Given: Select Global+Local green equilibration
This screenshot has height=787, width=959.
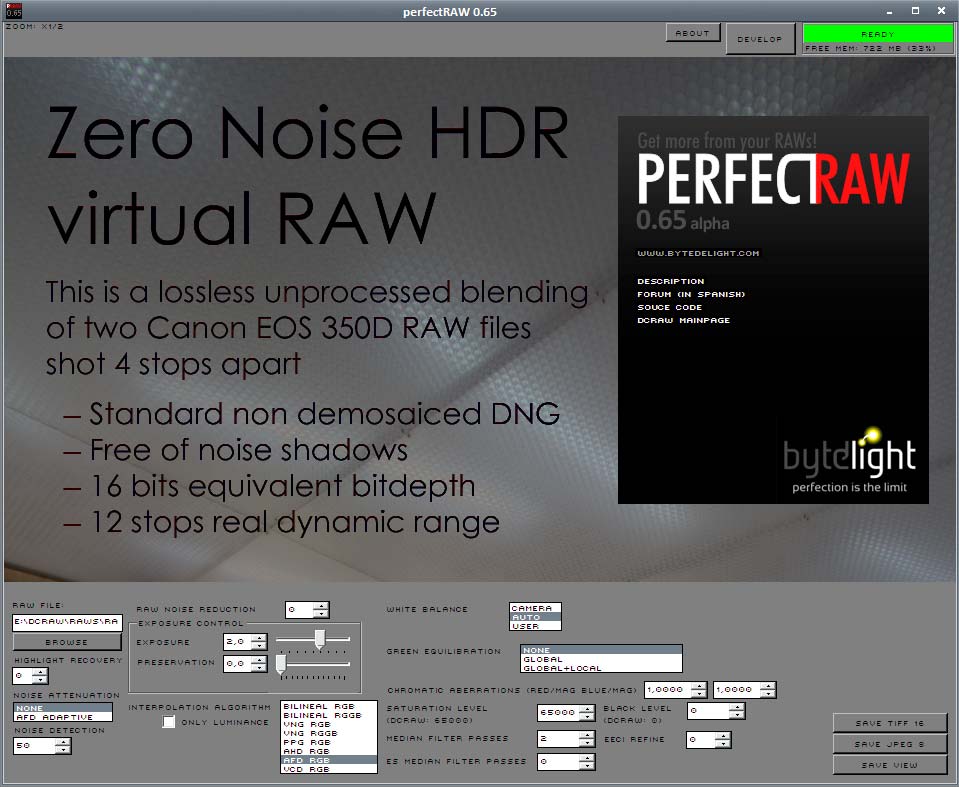Looking at the screenshot, I should [601, 668].
